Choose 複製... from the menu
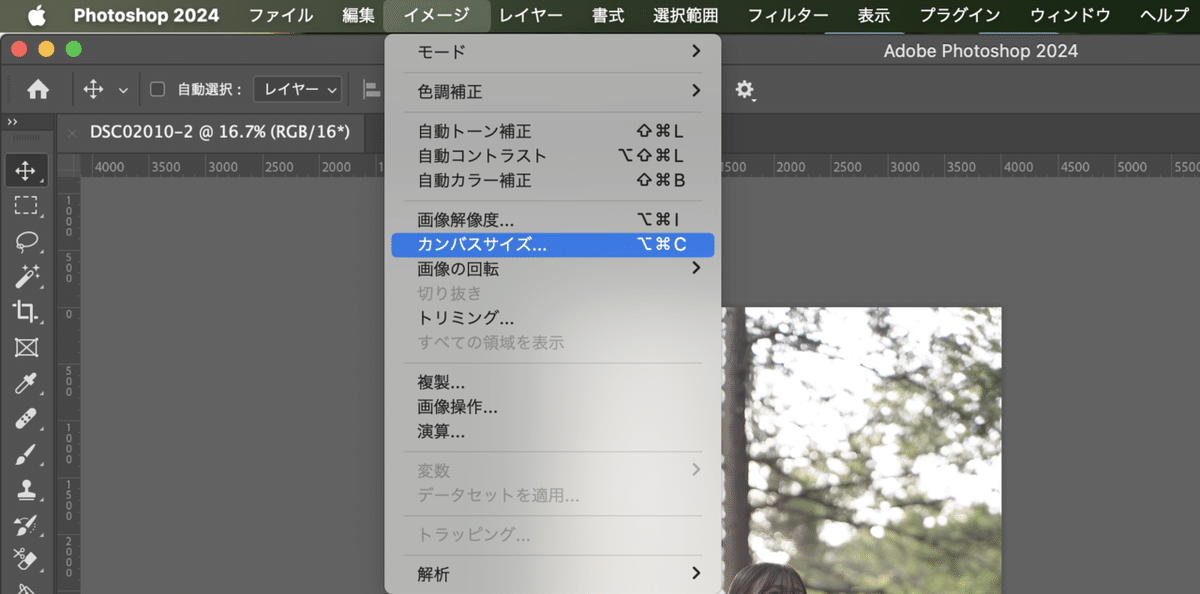Viewport: 1200px width, 594px height. coord(552,382)
